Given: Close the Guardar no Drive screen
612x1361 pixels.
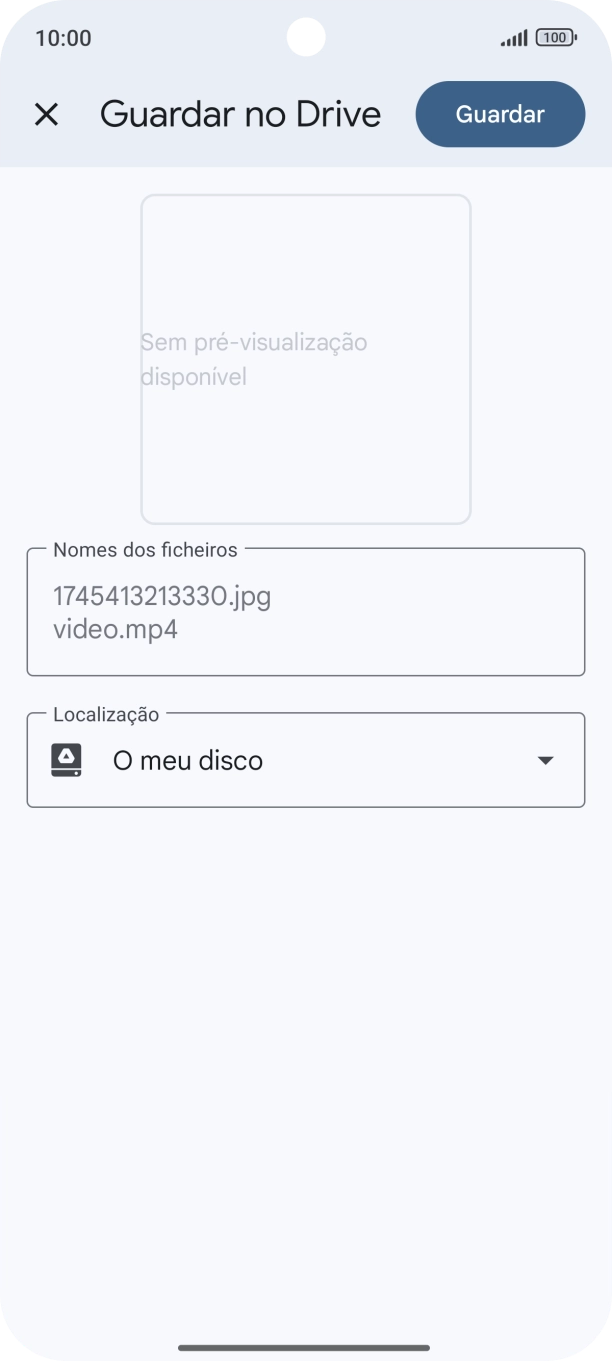Looking at the screenshot, I should [x=46, y=114].
